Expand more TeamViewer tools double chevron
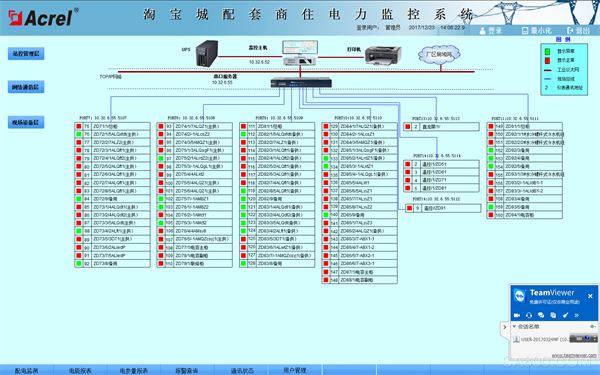Viewport: 600px width, 375px height. tap(577, 315)
